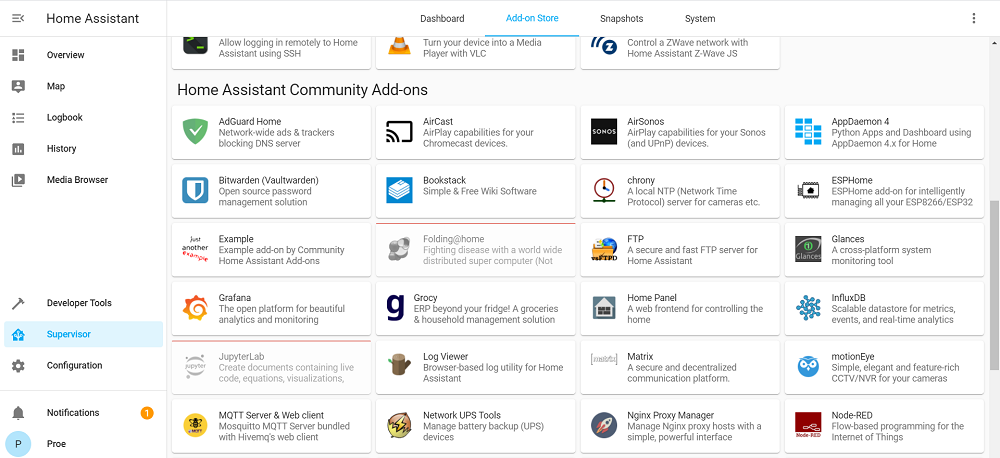Click the InfluxDB logo icon
The height and width of the screenshot is (458, 1000).
(808, 308)
